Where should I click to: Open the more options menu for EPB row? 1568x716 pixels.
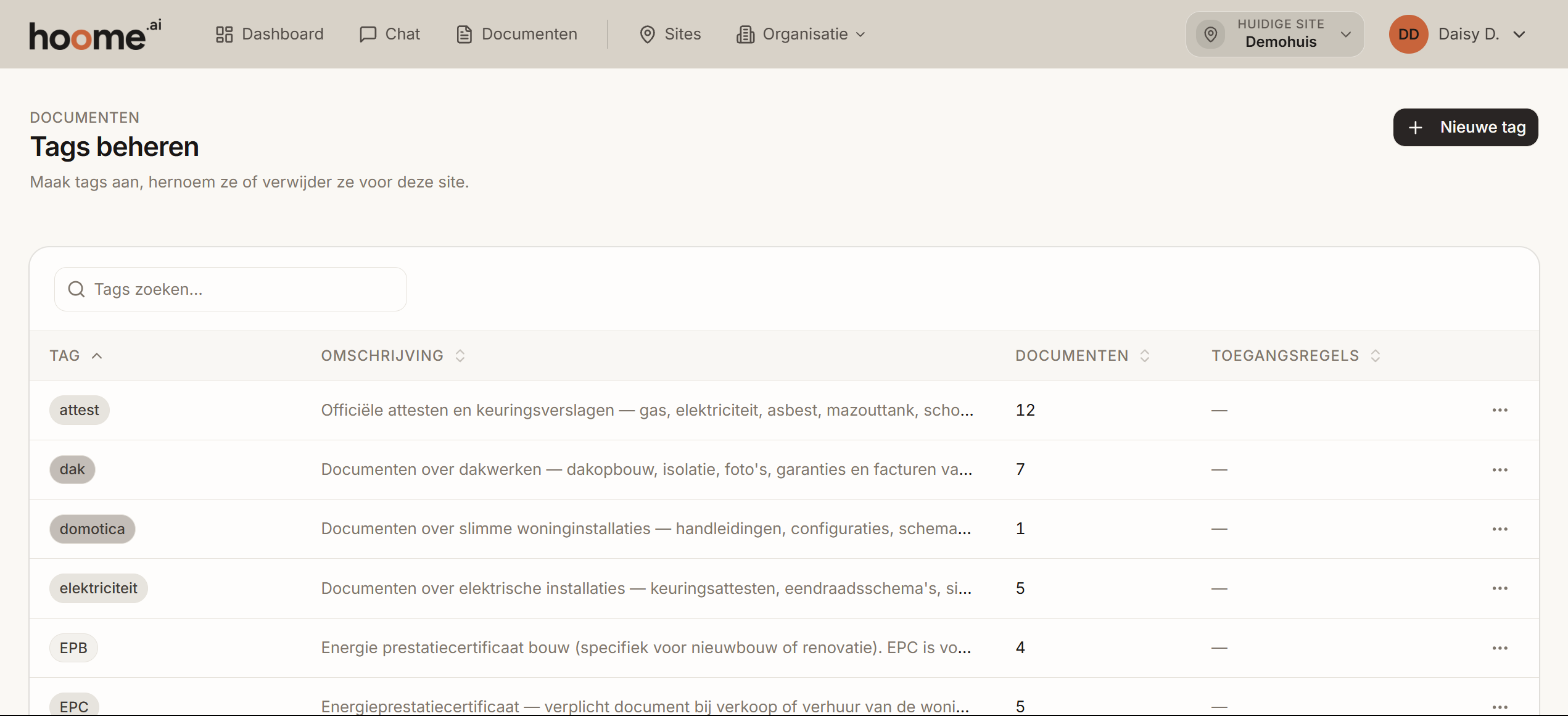pyautogui.click(x=1499, y=648)
